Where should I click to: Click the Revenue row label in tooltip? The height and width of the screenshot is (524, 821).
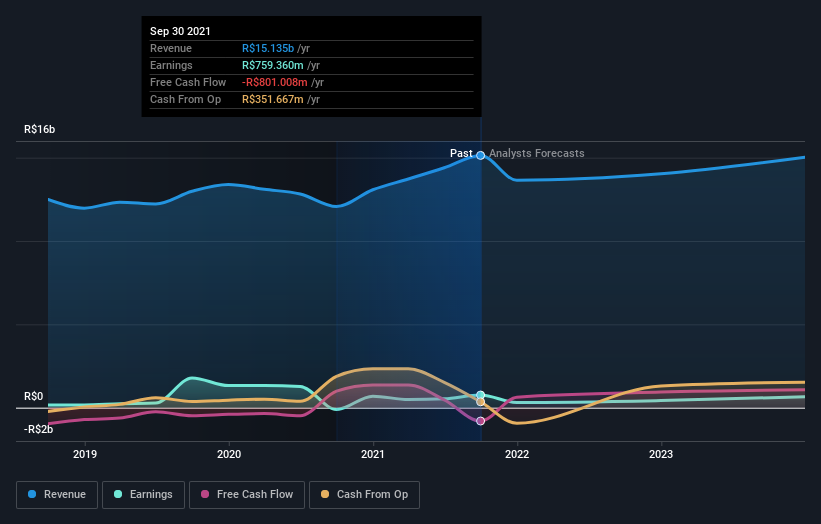171,48
